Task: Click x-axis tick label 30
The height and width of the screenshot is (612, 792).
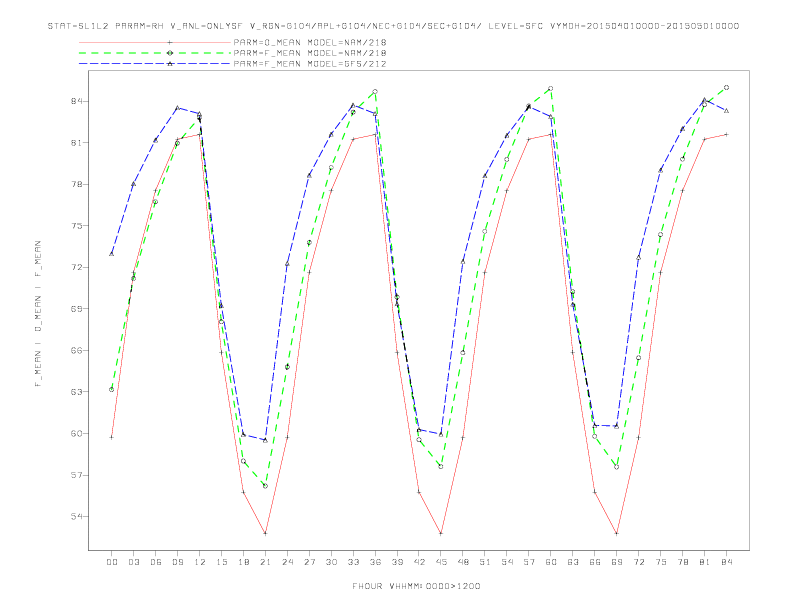Action: pos(331,562)
